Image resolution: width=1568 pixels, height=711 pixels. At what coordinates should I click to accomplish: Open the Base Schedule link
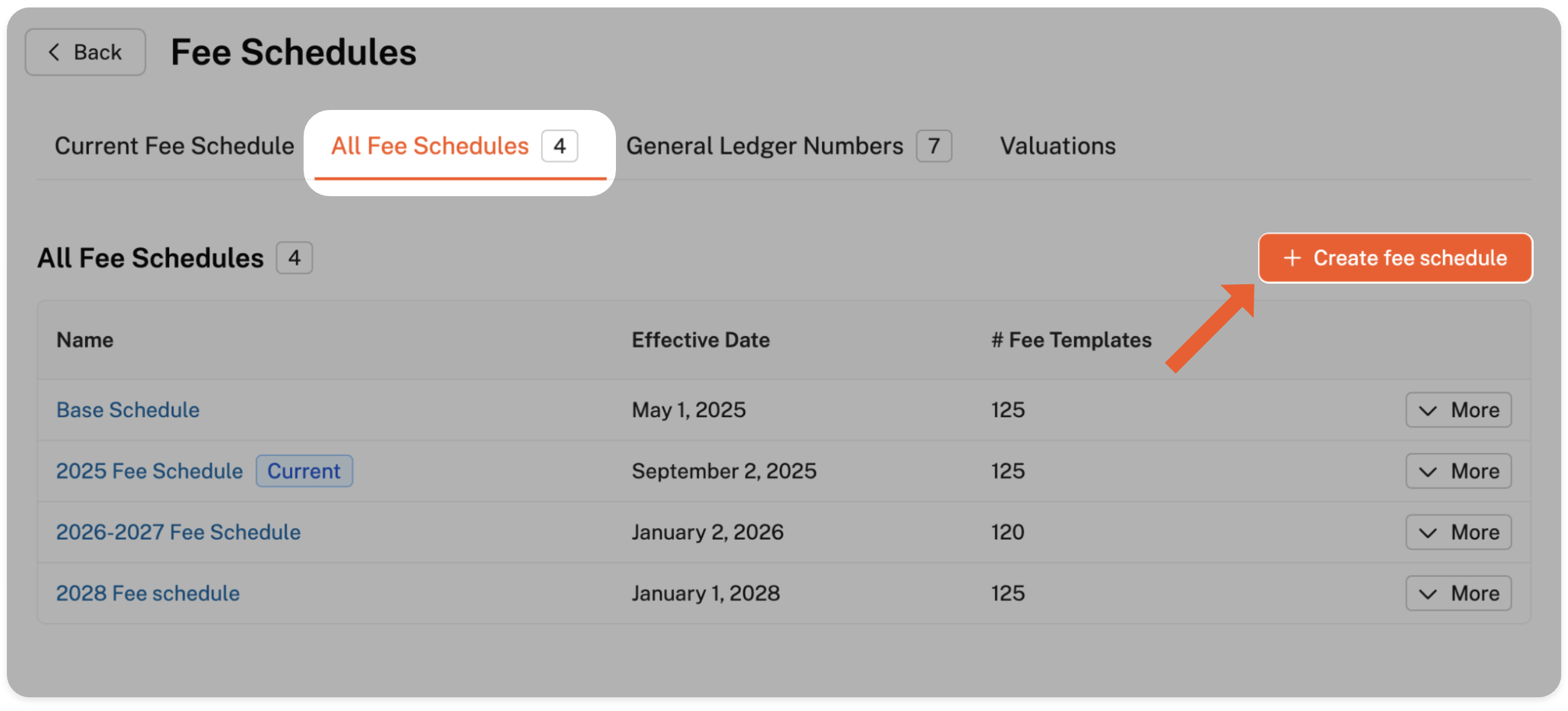(128, 410)
